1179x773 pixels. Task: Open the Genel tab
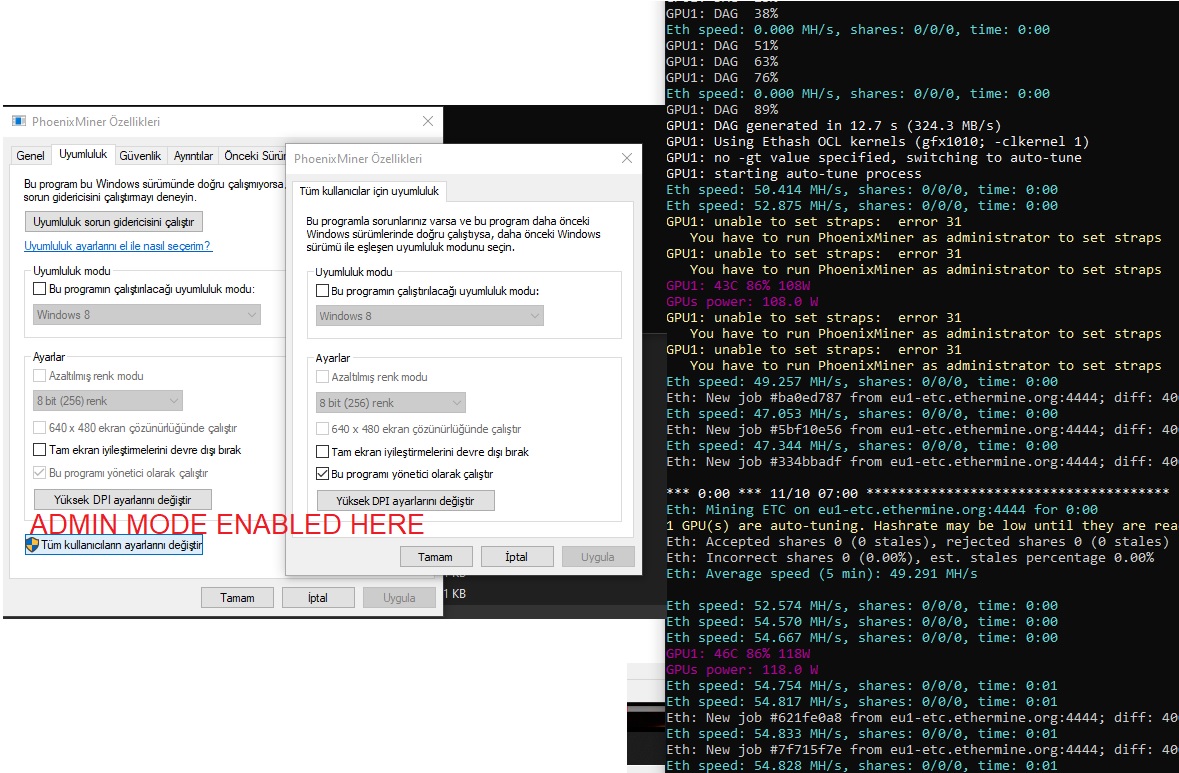tap(30, 156)
